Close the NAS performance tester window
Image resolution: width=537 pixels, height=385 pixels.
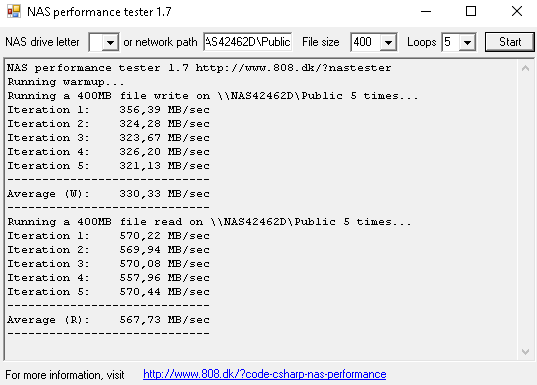click(x=516, y=12)
